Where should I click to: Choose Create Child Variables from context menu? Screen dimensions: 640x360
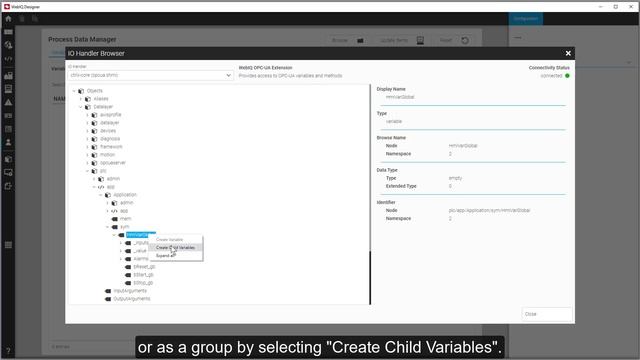pyautogui.click(x=176, y=248)
